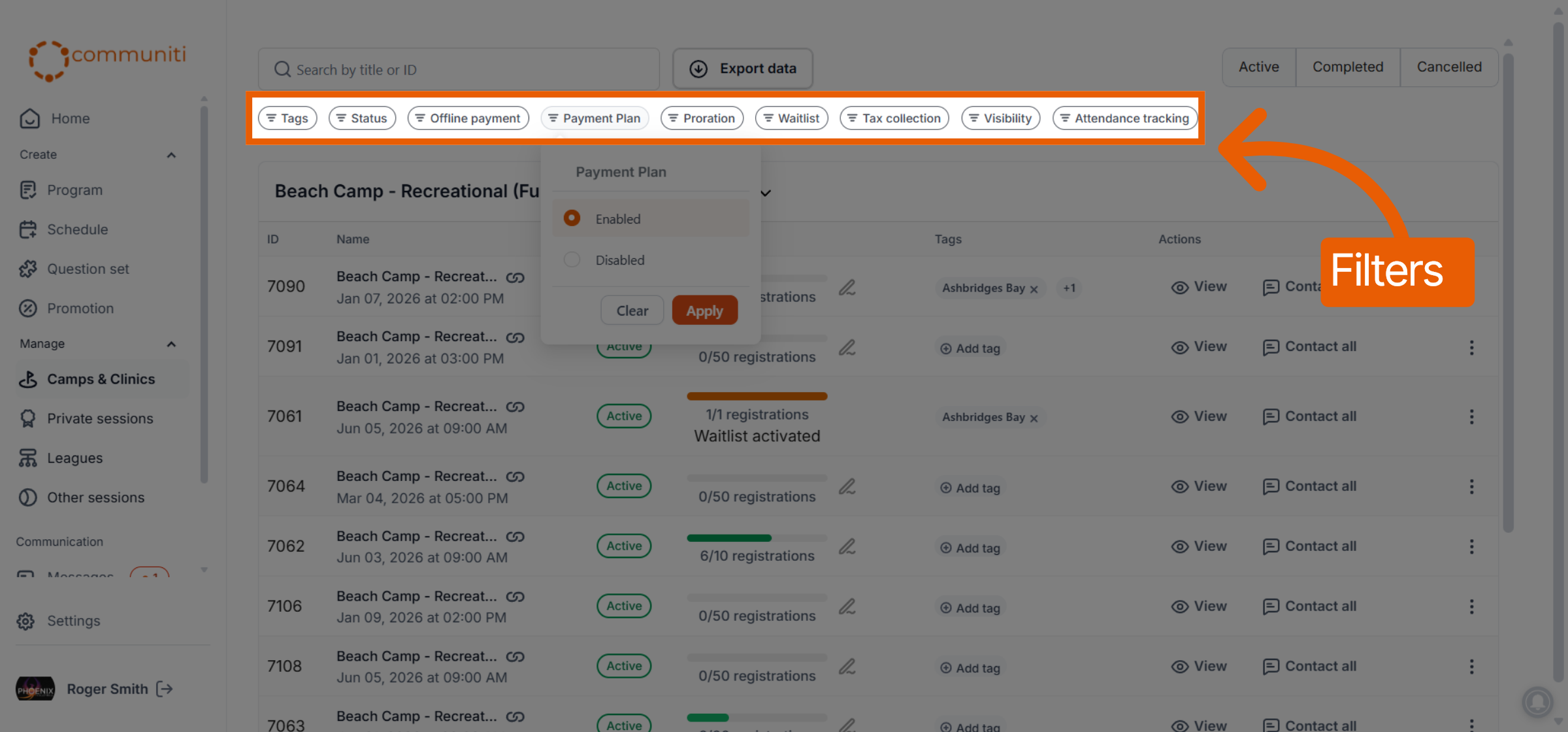Viewport: 1568px width, 732px height.
Task: Click registration progress bar for session 7061
Action: tap(757, 396)
